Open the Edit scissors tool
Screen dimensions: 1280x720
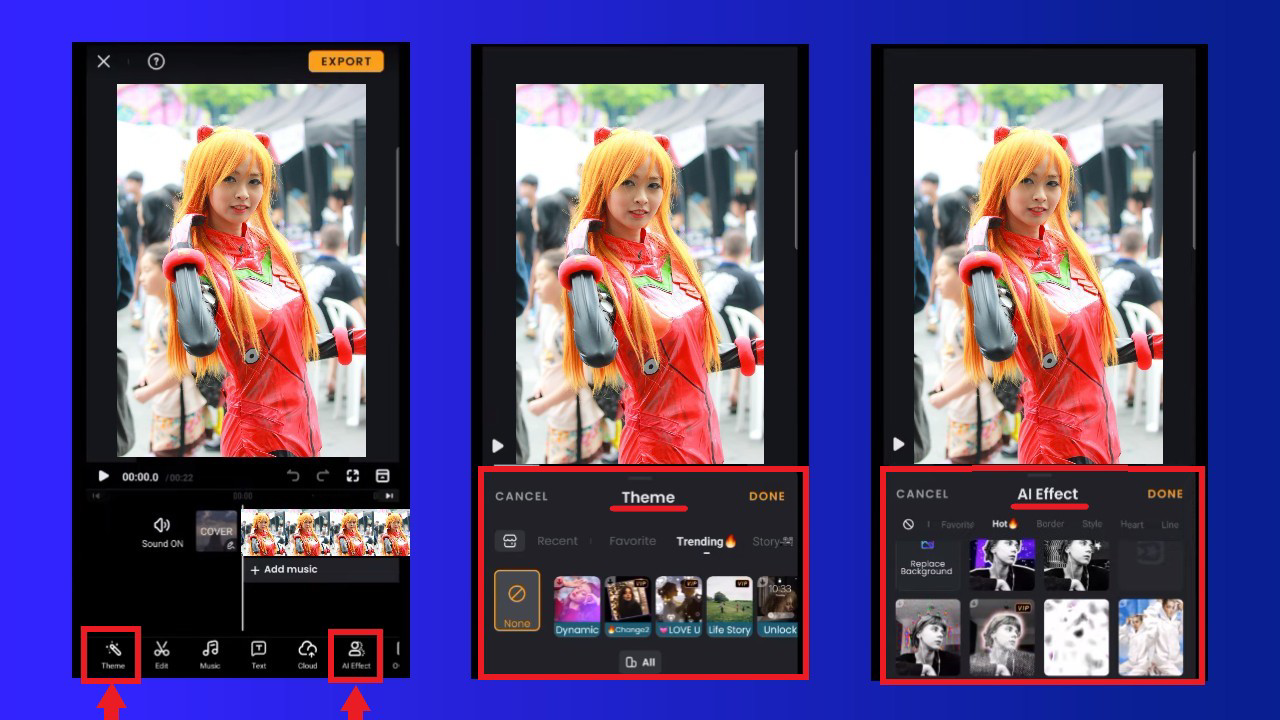(x=162, y=655)
